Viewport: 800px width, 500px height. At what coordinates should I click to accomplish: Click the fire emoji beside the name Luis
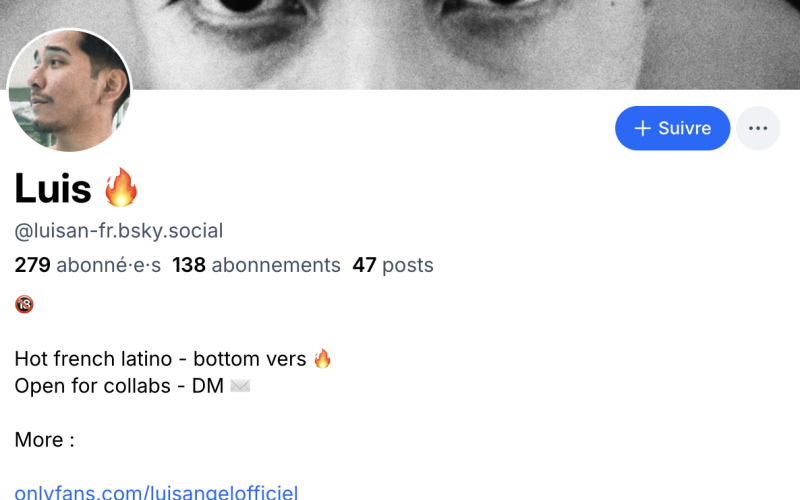coord(121,187)
